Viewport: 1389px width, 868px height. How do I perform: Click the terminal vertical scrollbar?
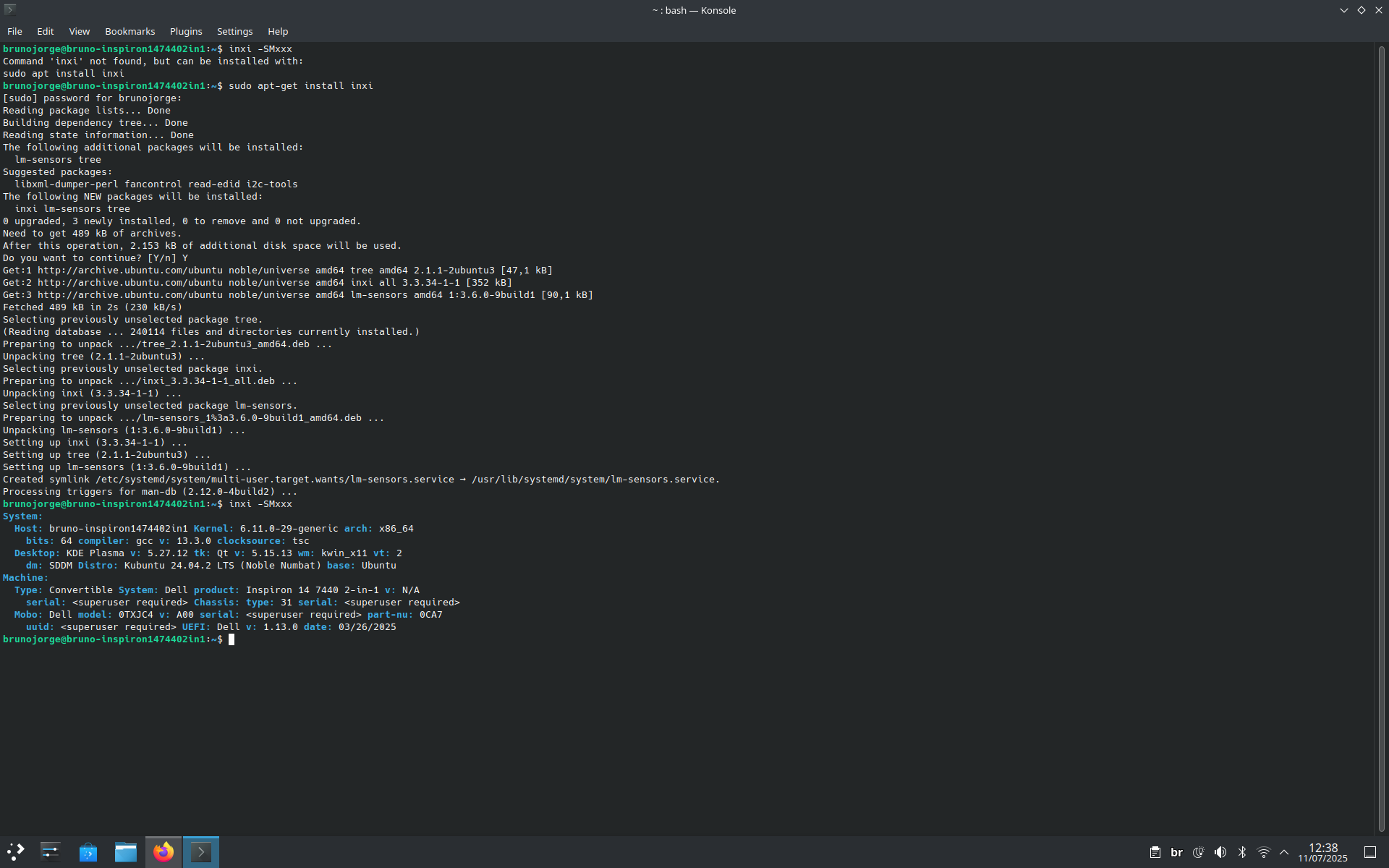(1381, 438)
